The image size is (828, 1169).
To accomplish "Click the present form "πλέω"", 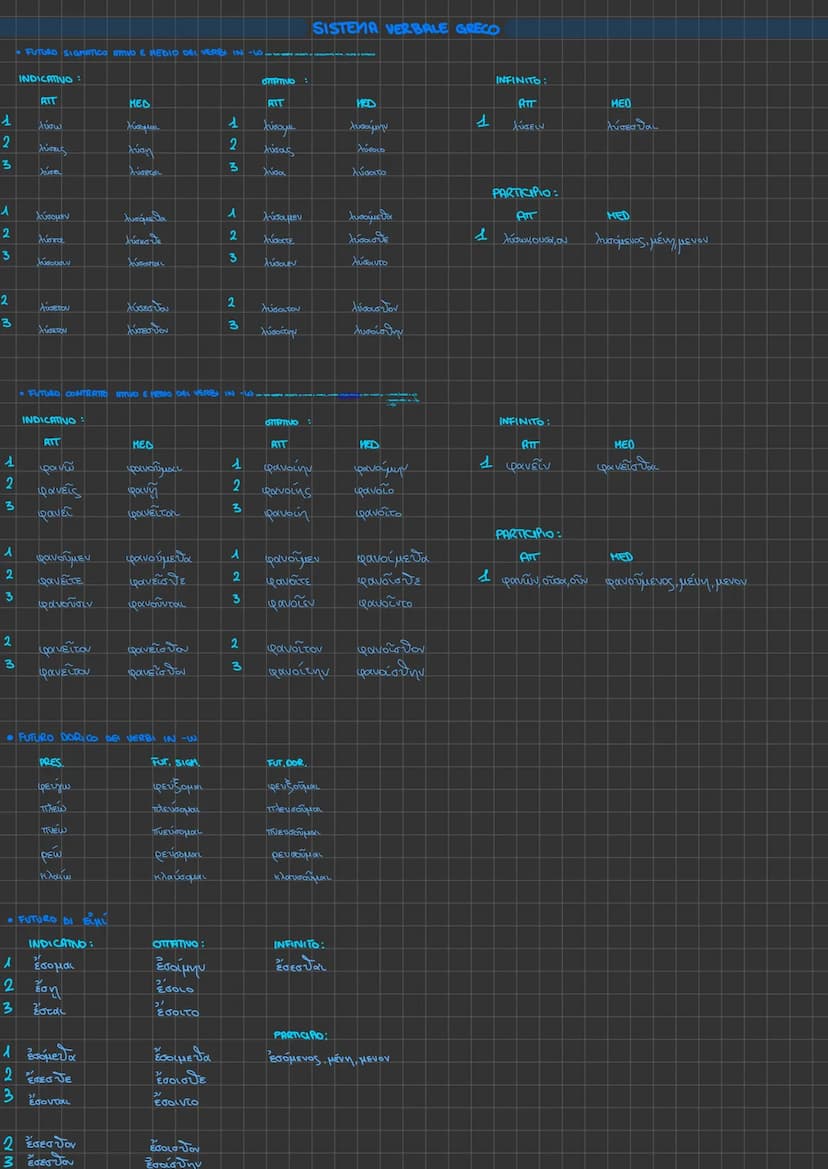I will coord(54,809).
